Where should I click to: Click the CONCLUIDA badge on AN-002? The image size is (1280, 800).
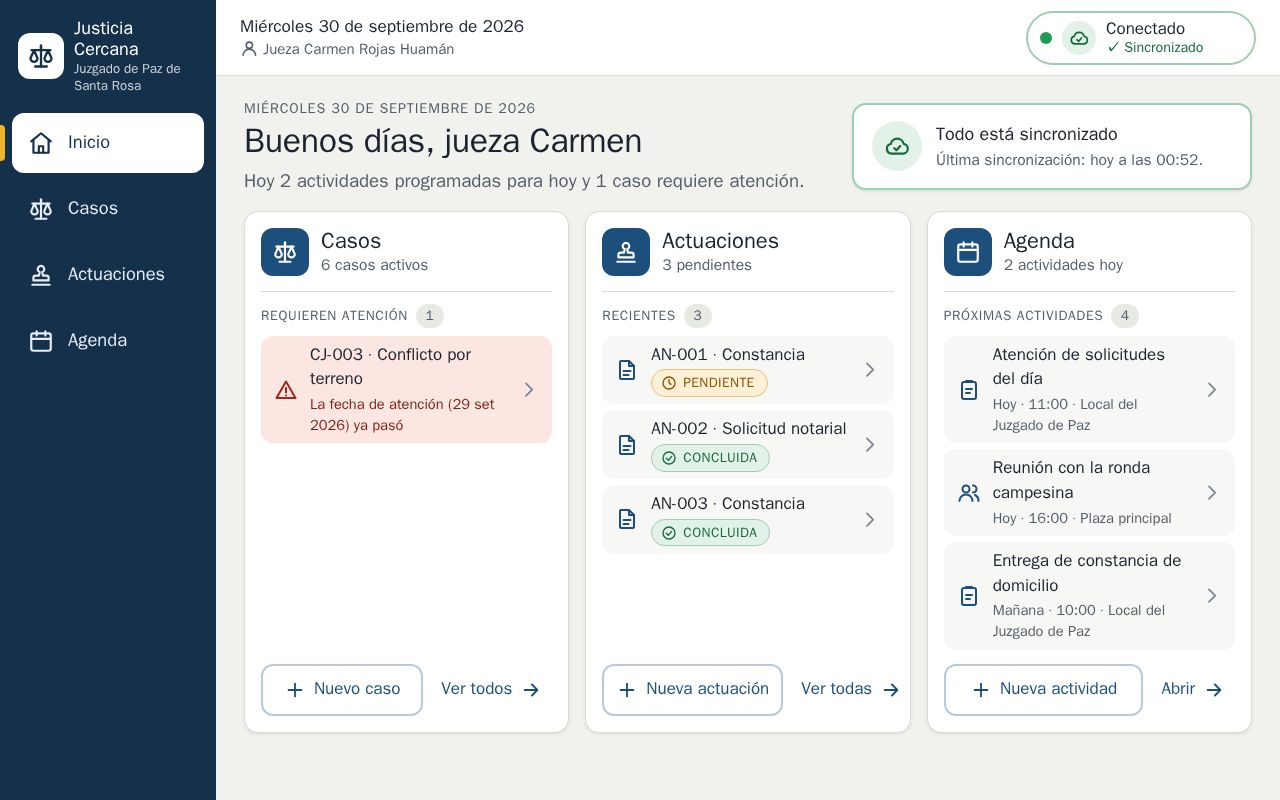click(710, 458)
